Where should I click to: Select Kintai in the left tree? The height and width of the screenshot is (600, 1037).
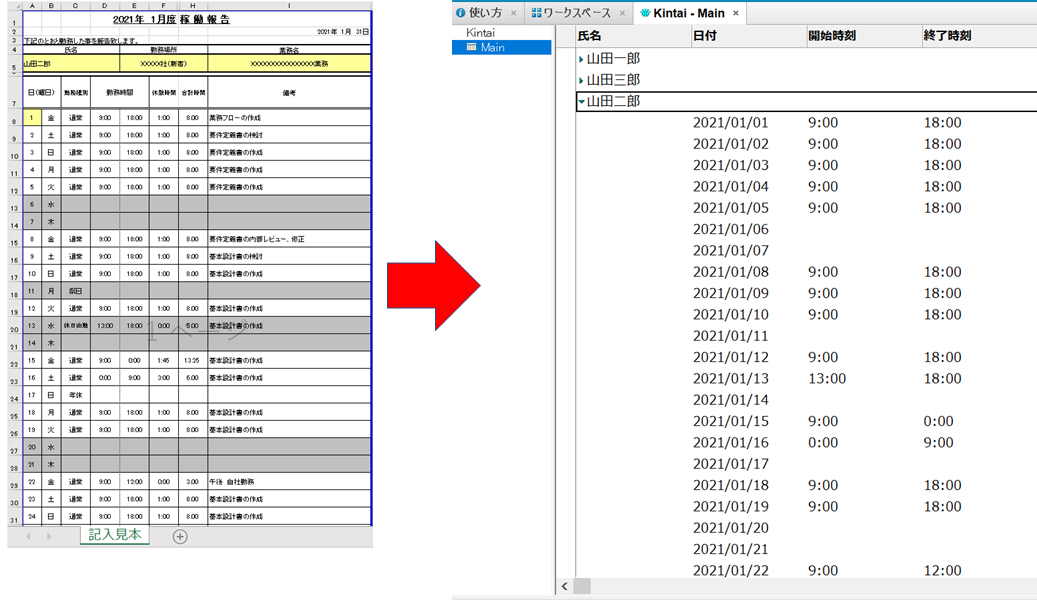(480, 32)
